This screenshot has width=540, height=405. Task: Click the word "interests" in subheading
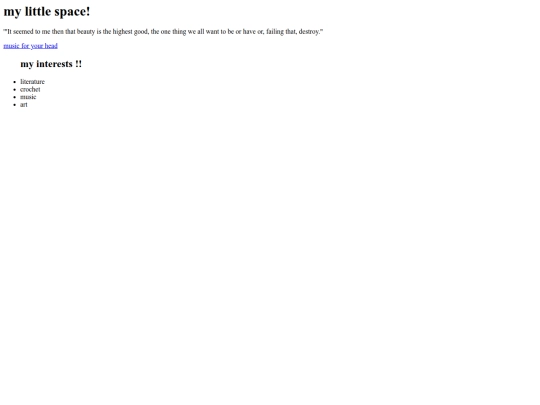click(x=54, y=64)
